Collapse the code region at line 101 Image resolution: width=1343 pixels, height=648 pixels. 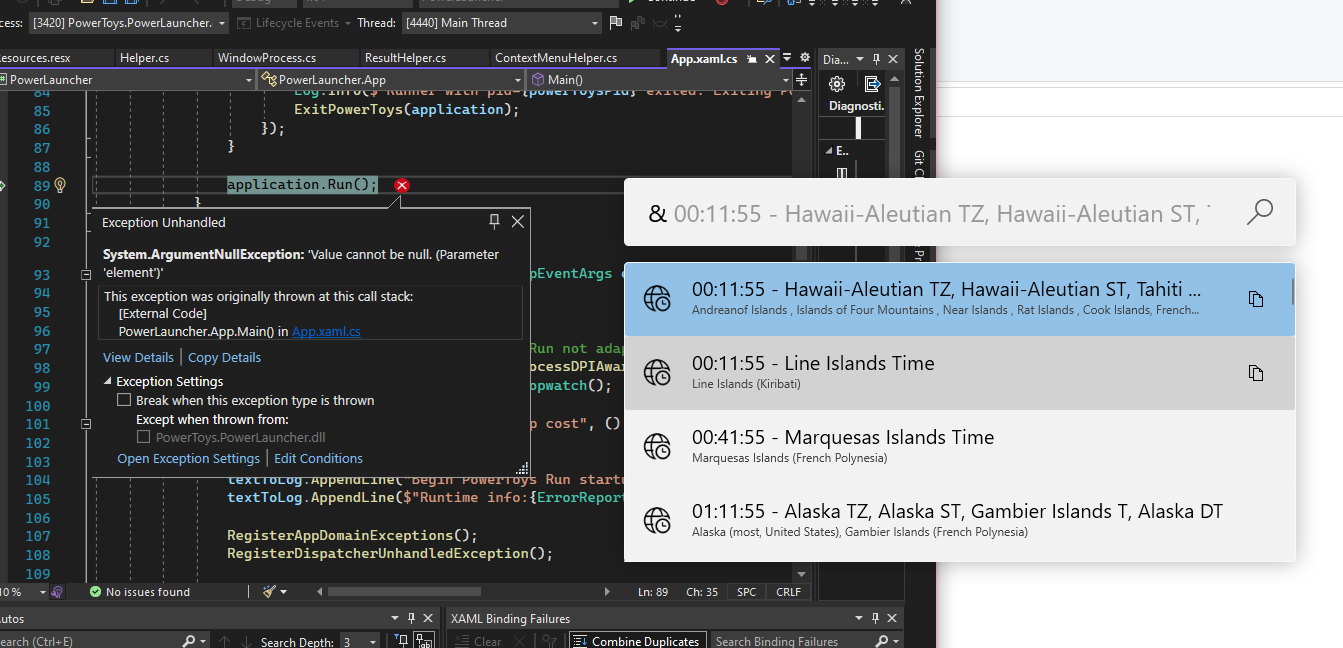(86, 424)
